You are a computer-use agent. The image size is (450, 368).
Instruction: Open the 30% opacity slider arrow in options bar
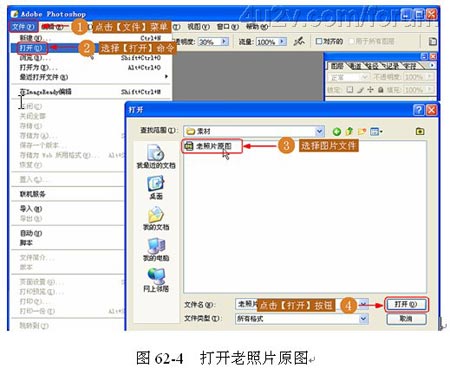(224, 42)
